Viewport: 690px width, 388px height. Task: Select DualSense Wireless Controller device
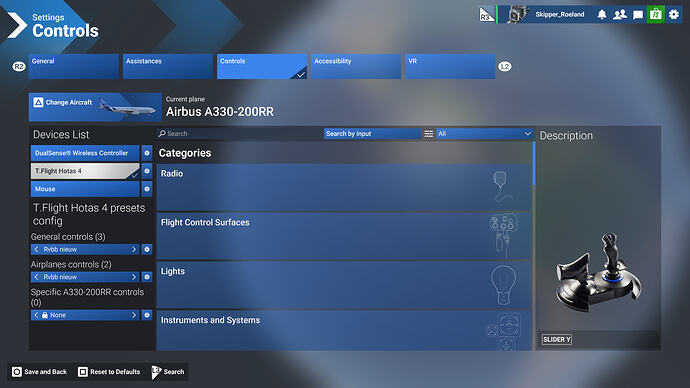(x=85, y=153)
